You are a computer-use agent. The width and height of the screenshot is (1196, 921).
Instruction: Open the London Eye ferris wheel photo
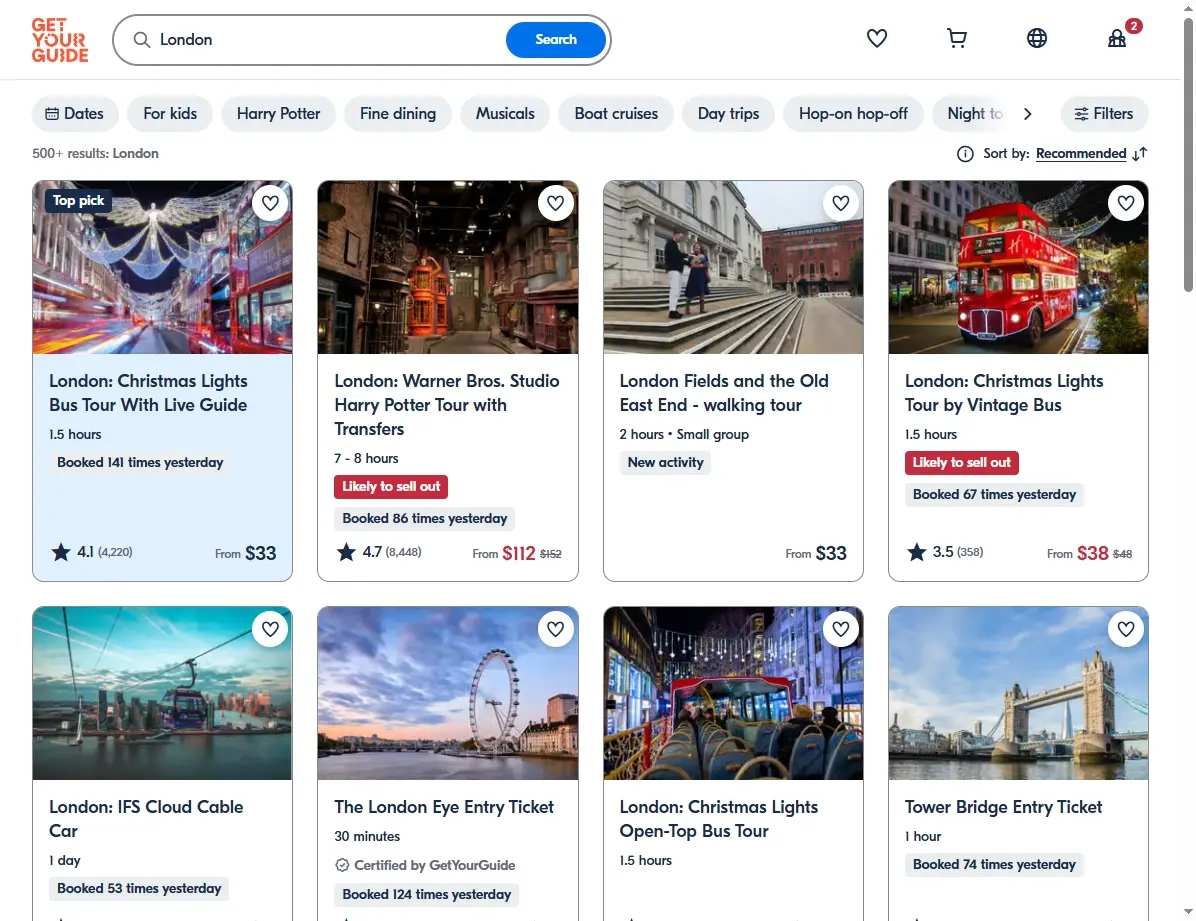click(x=448, y=693)
